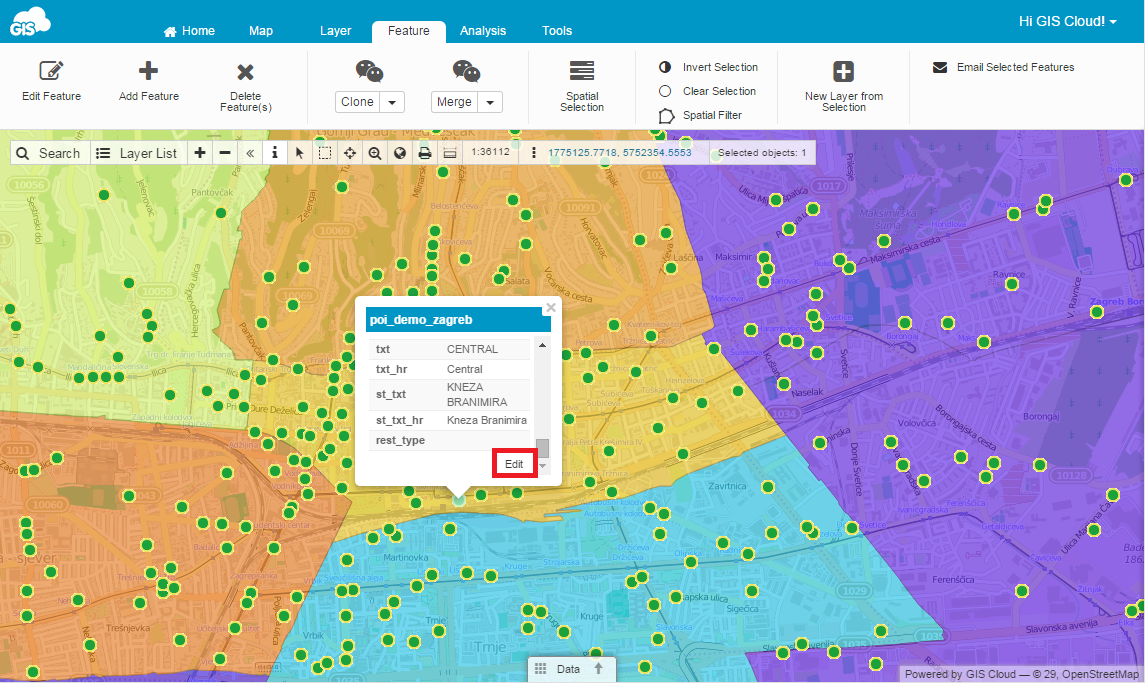This screenshot has height=683, width=1145.
Task: Expand the Clone dropdown arrow
Action: tap(393, 102)
